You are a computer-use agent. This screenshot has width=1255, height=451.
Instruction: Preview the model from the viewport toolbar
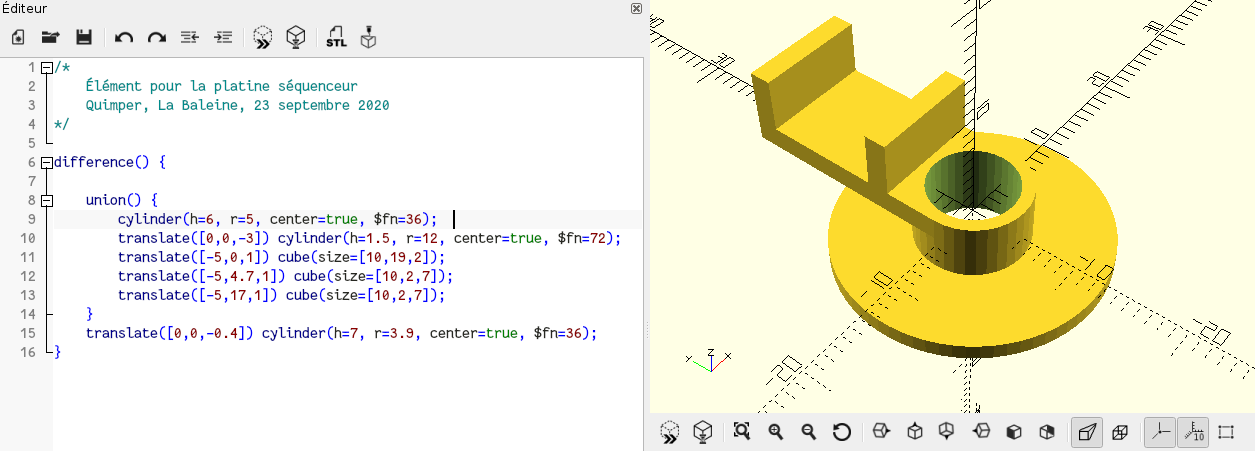click(670, 432)
